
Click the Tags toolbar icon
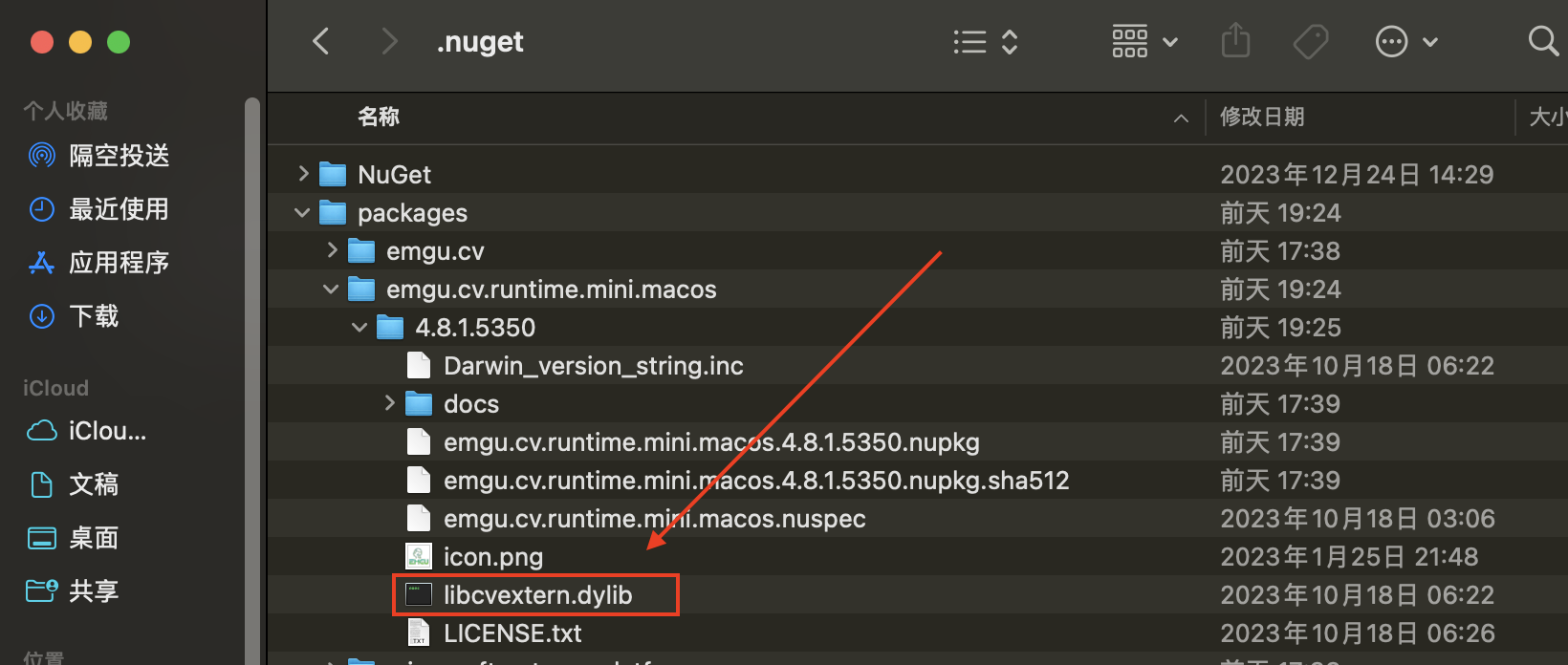[x=1311, y=41]
